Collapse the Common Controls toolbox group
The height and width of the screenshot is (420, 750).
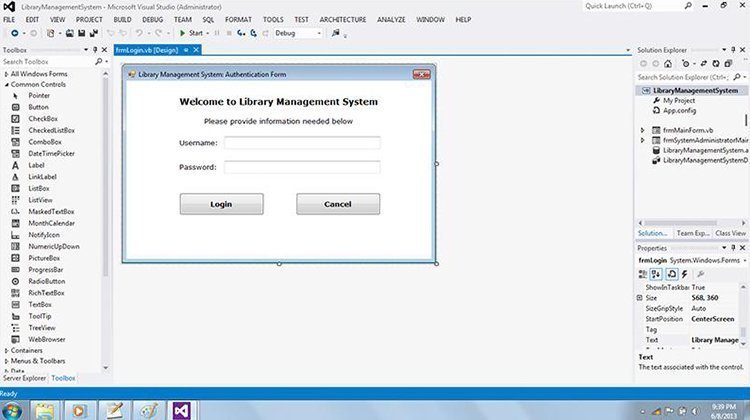click(7, 84)
